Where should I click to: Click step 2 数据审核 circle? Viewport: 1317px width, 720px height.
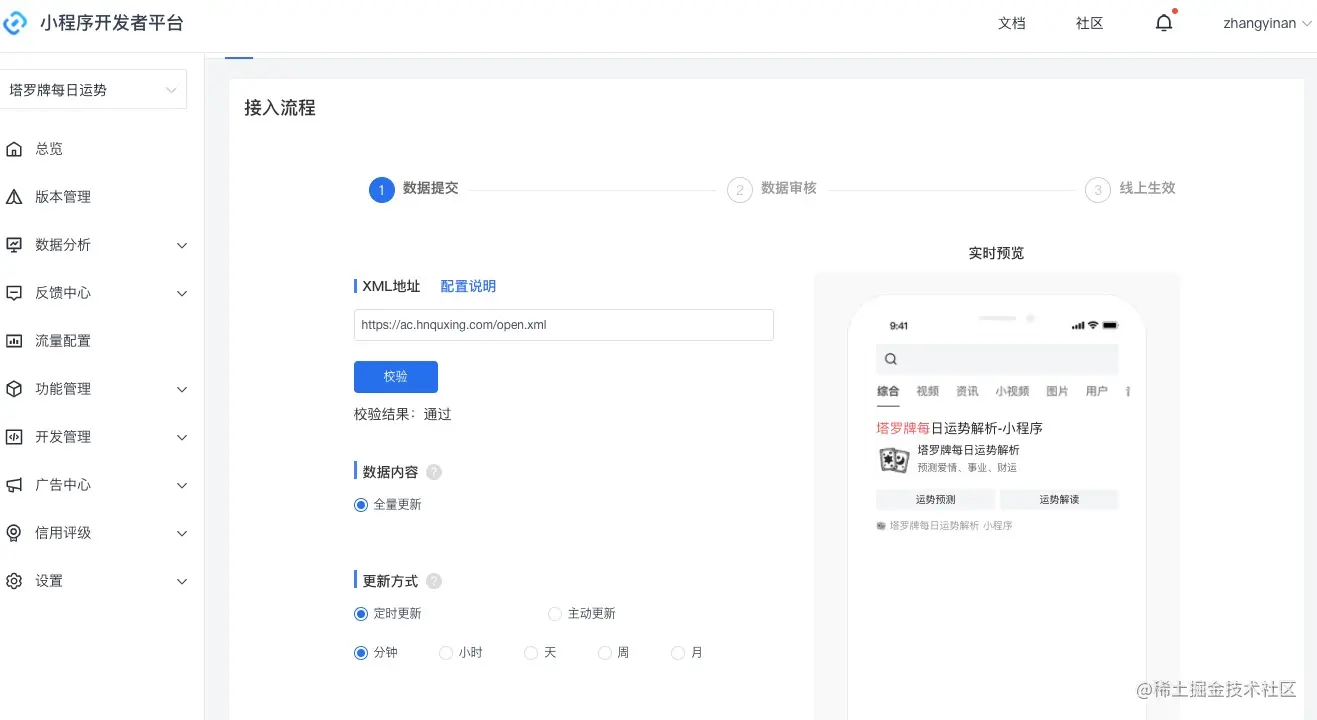[740, 189]
